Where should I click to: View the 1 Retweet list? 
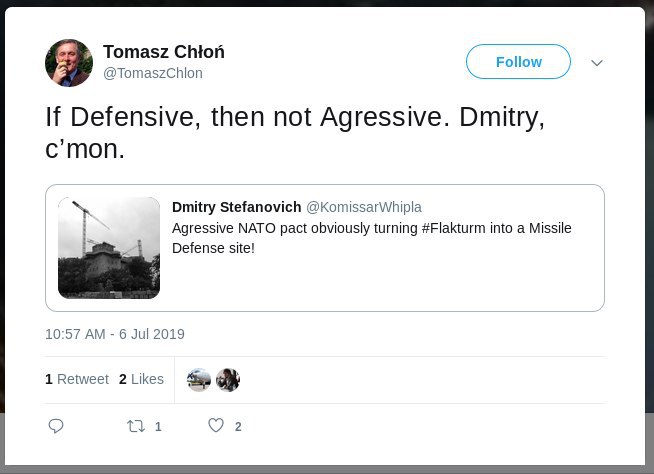pos(76,379)
